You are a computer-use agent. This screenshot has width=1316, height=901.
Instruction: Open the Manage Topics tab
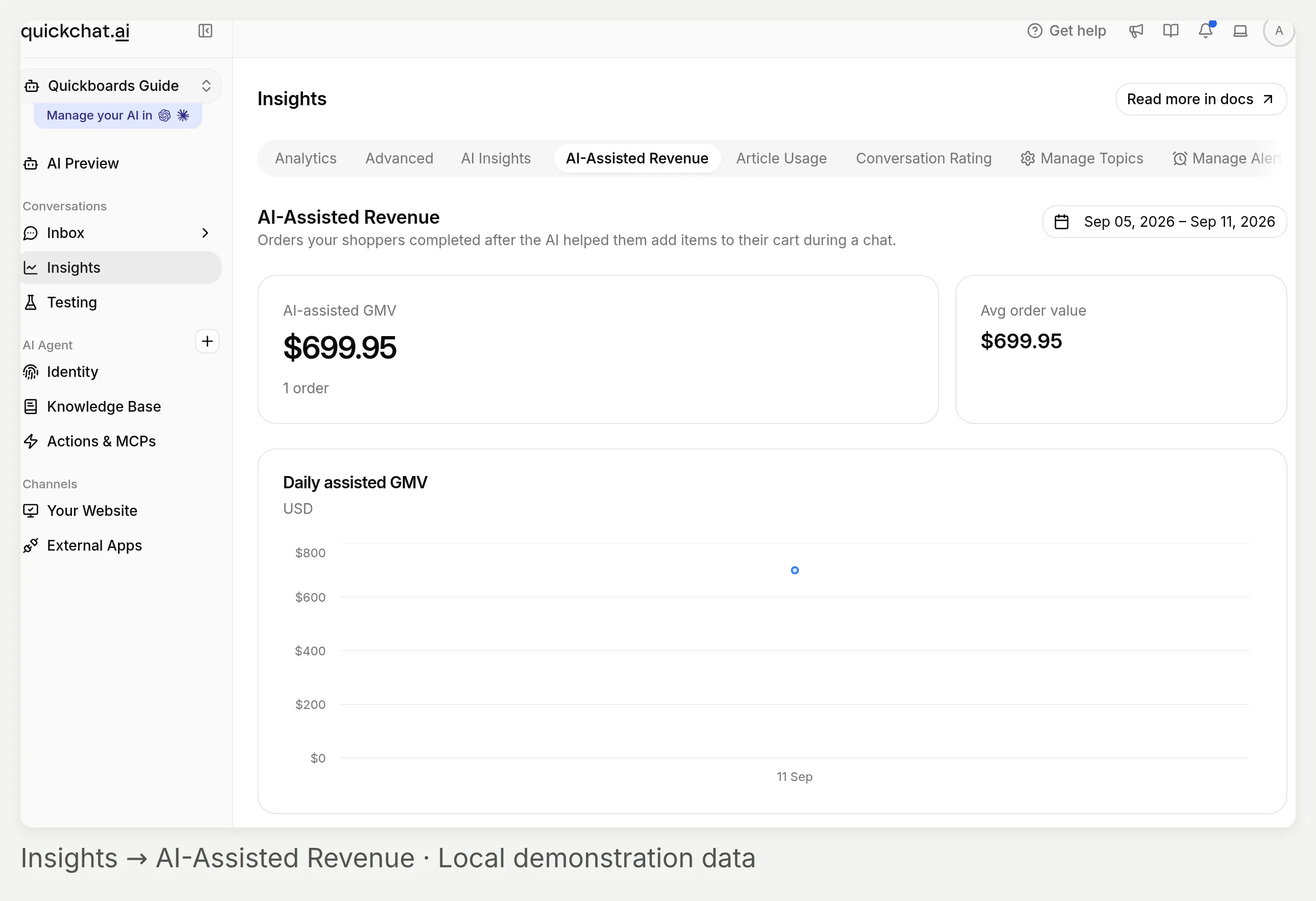(1082, 158)
